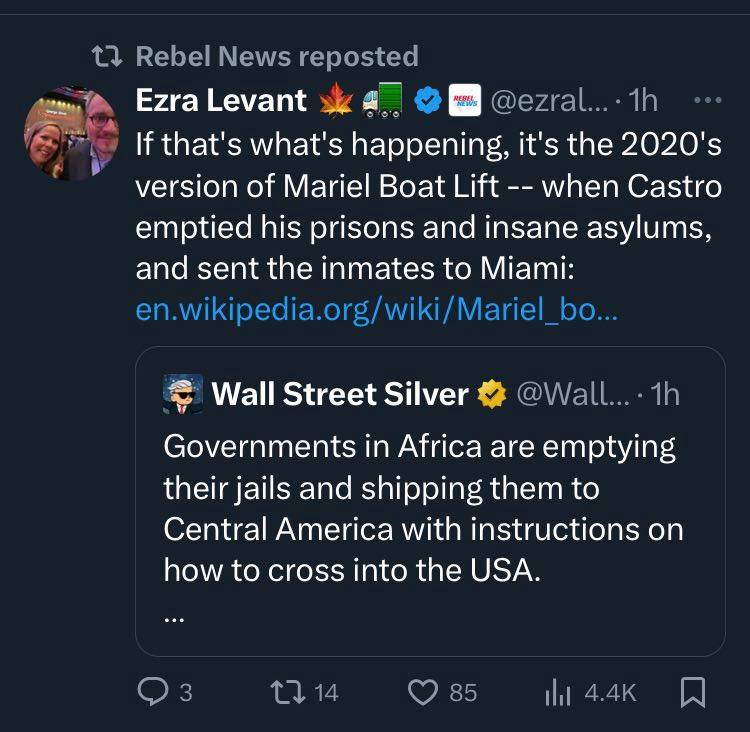Click Ezra Levant's blue verified badge
Image resolution: width=750 pixels, height=732 pixels.
[428, 100]
